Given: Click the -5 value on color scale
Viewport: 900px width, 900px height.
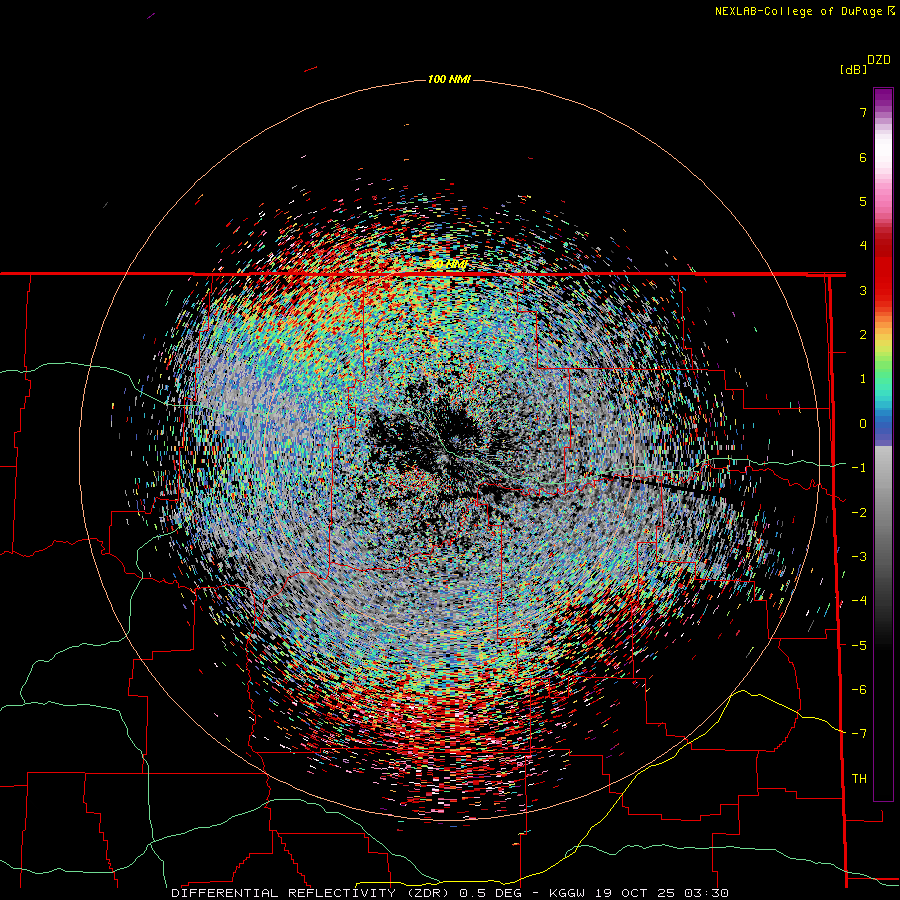Looking at the screenshot, I should pyautogui.click(x=859, y=646).
